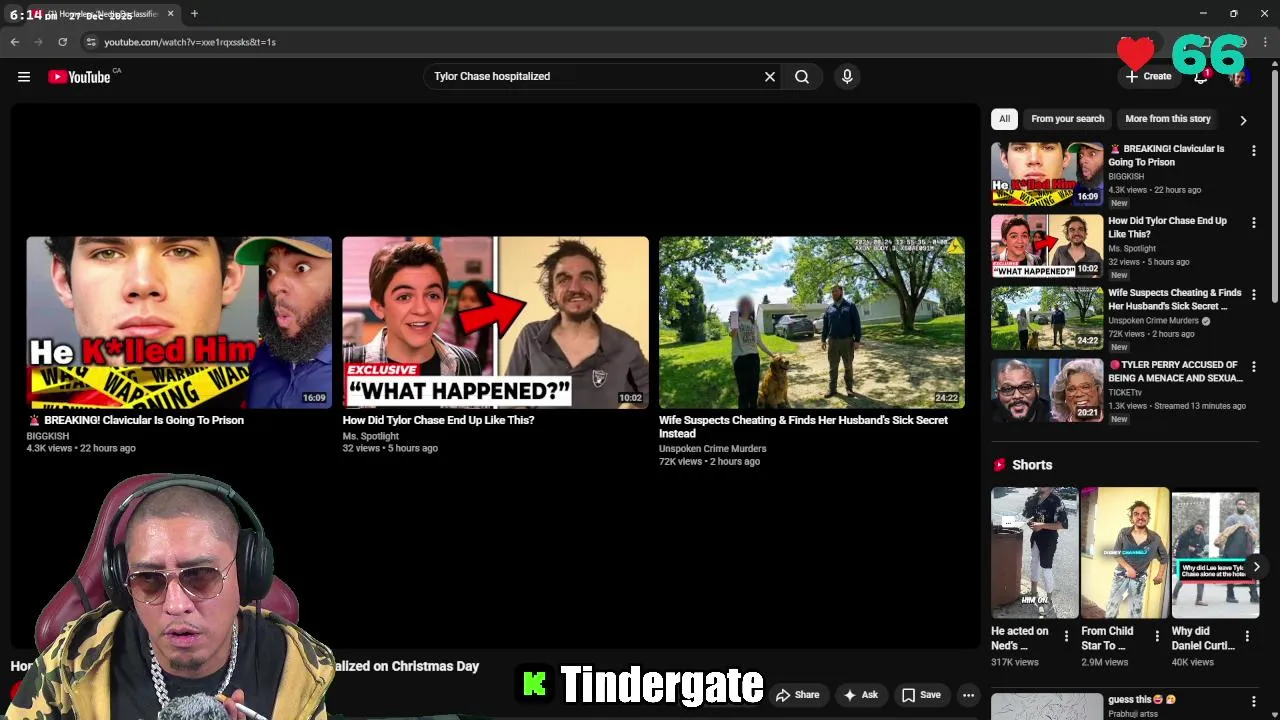This screenshot has height=720, width=1280.
Task: Play the He K*lled Him end-screen thumbnail
Action: 179,322
